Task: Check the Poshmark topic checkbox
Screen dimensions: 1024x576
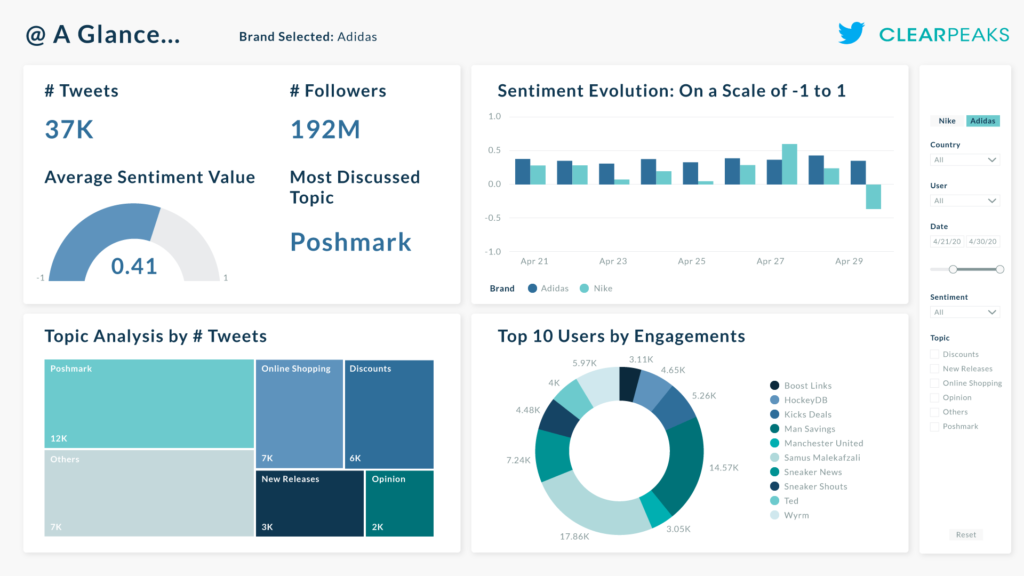Action: pos(935,426)
